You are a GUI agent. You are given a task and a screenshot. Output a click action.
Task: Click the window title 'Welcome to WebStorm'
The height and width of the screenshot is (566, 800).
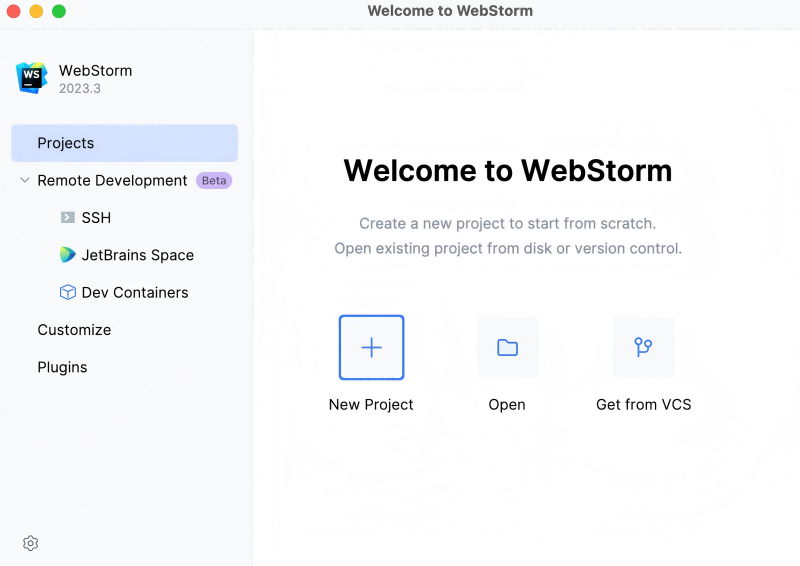coord(450,11)
